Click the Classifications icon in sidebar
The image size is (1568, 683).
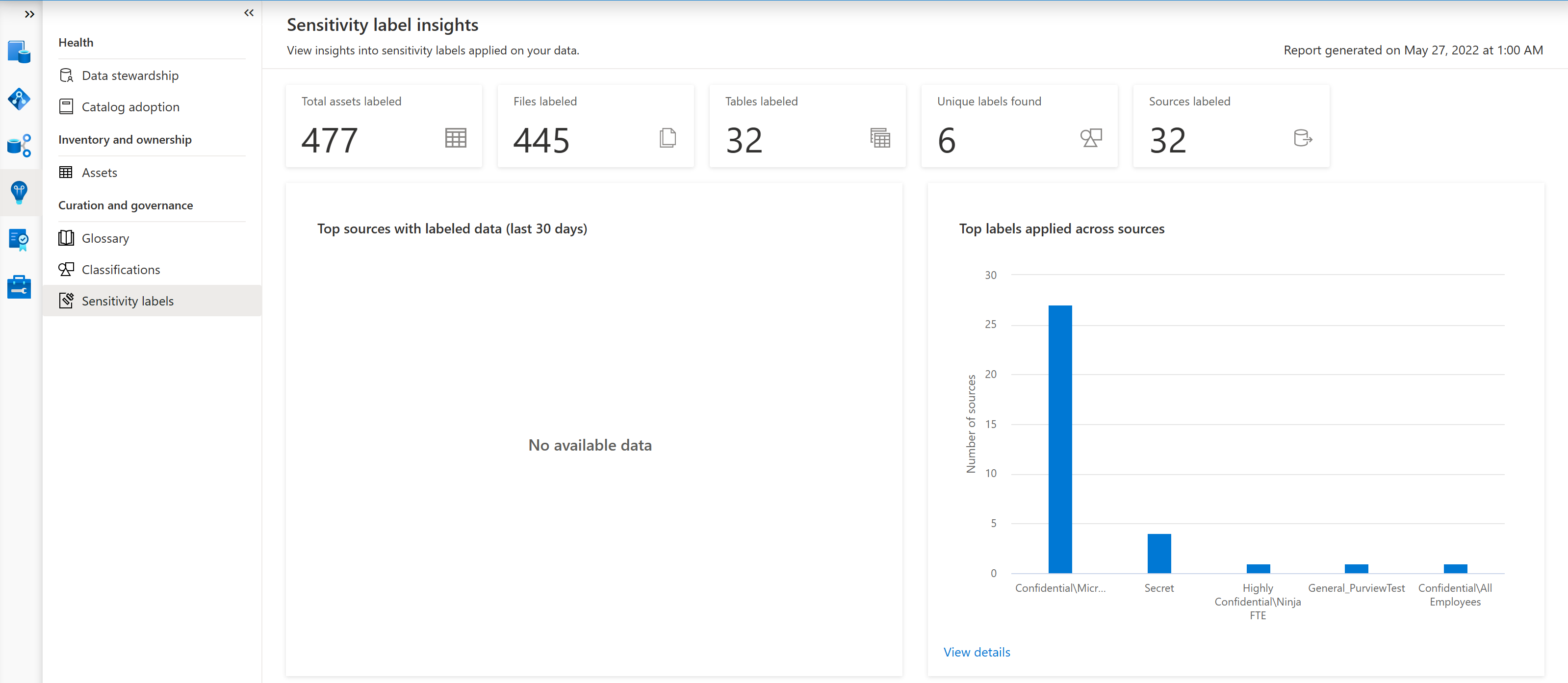[x=68, y=268]
